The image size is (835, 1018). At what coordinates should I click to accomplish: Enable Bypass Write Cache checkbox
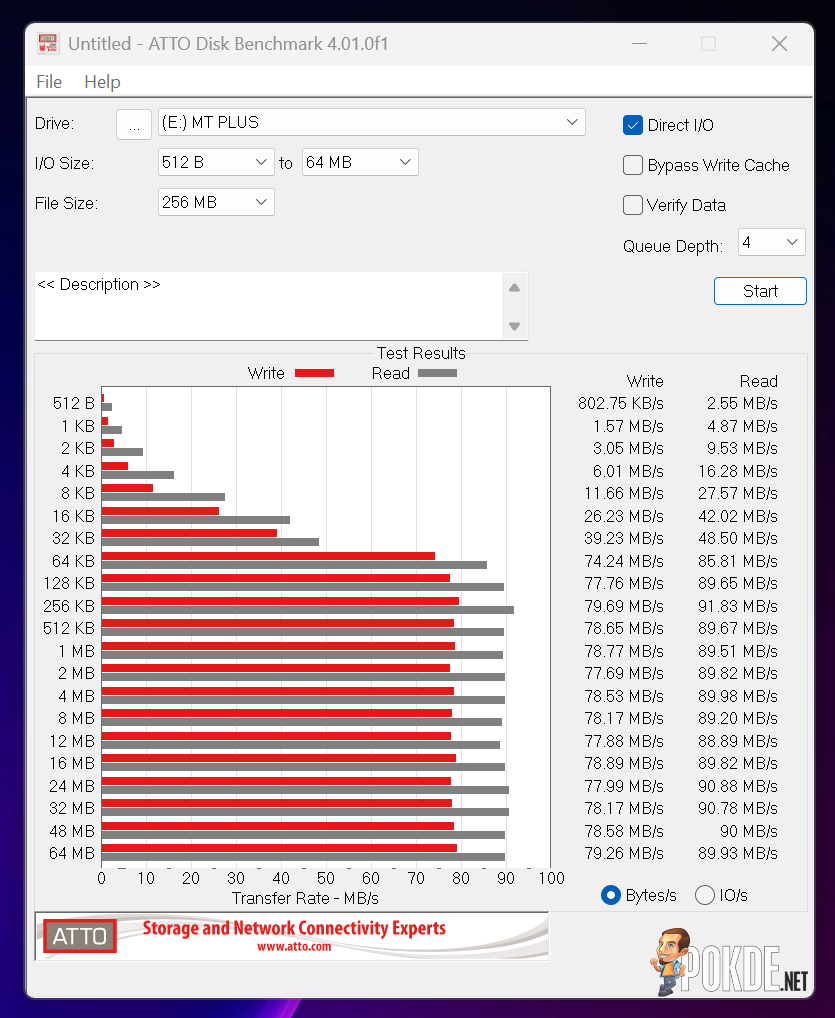(632, 166)
